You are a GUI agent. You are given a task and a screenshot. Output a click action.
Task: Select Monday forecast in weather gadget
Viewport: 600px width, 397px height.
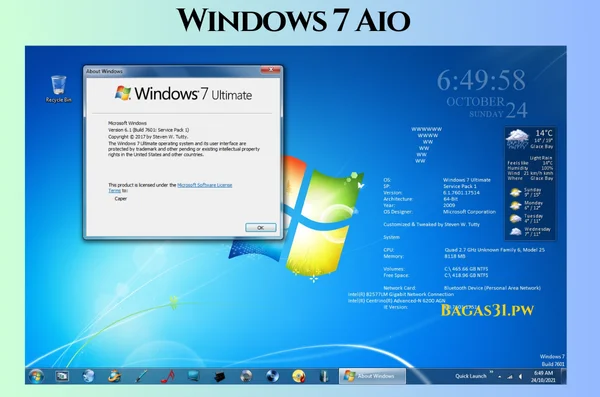coord(526,205)
